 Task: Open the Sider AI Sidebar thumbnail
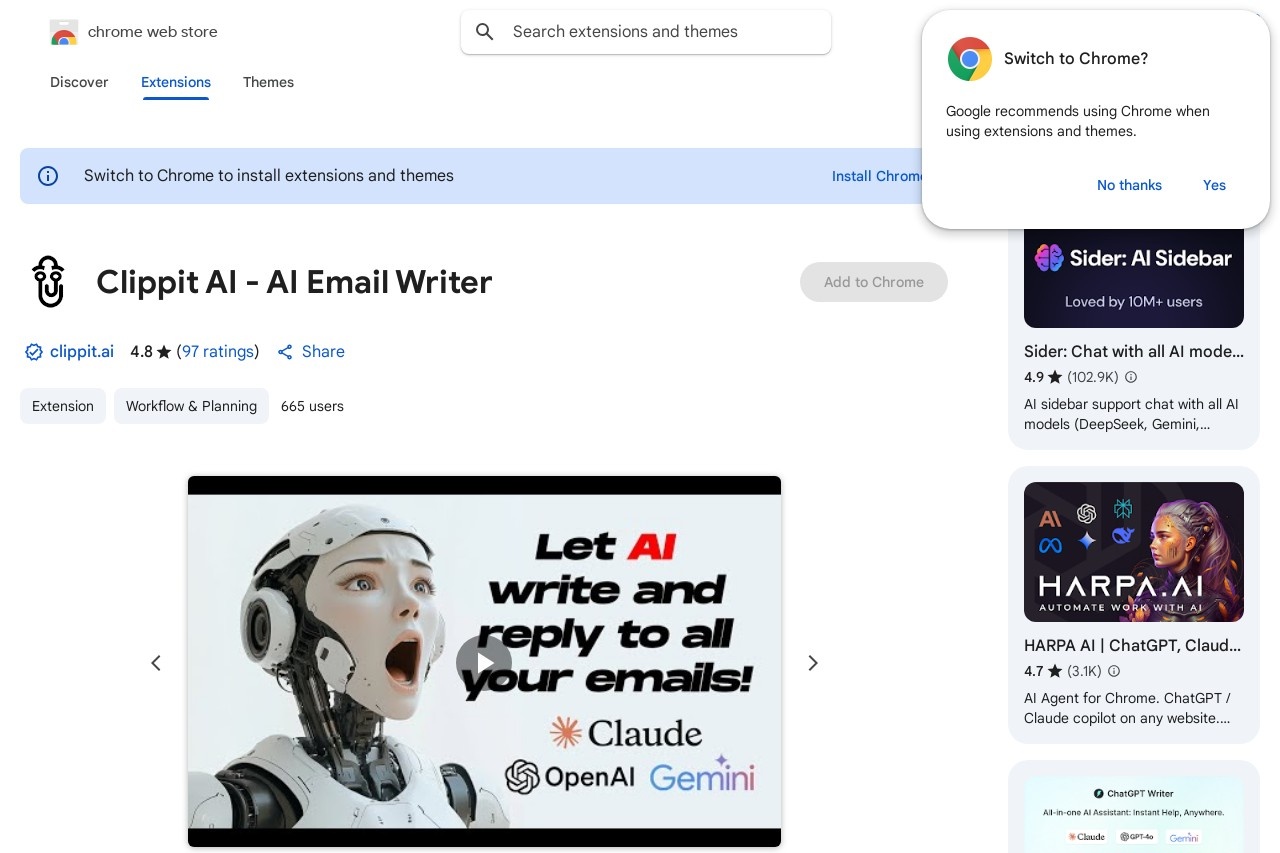[x=1134, y=276]
